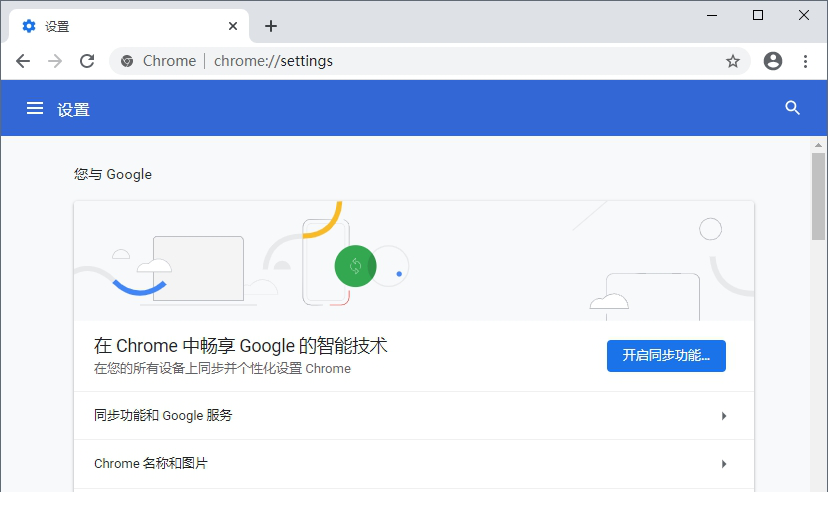The height and width of the screenshot is (511, 828).
Task: Expand arrow for 同步功能和 Google 服务
Action: click(x=724, y=416)
